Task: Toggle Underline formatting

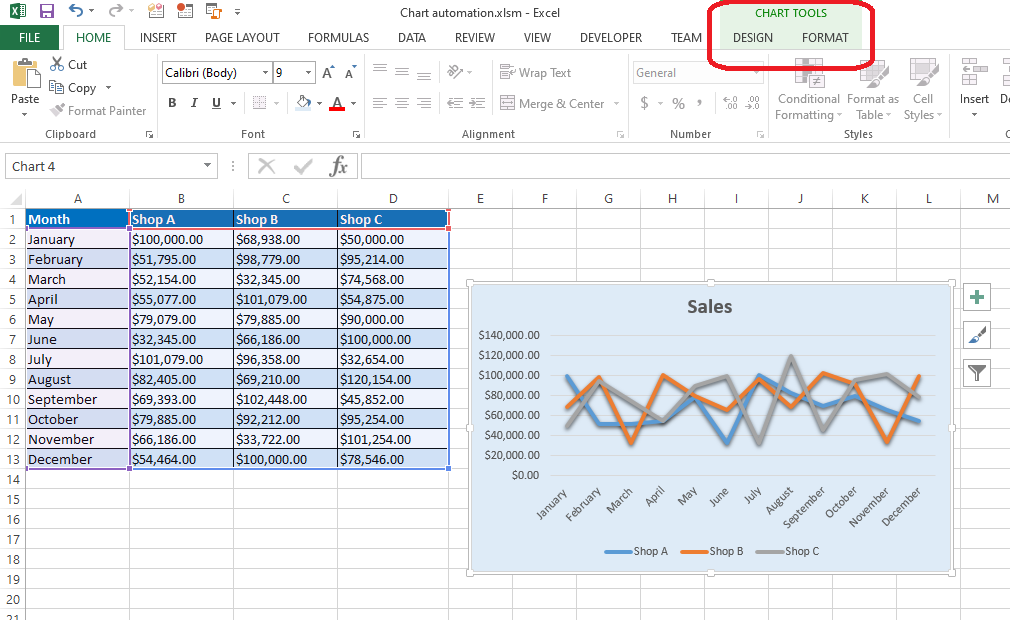Action: point(214,102)
